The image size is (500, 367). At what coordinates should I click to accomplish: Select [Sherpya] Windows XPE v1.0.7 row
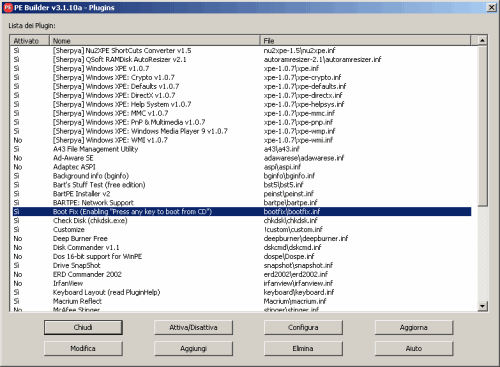[x=242, y=68]
